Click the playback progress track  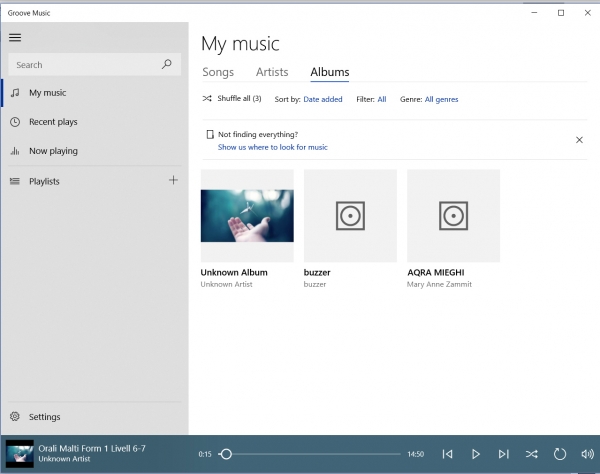[x=309, y=454]
